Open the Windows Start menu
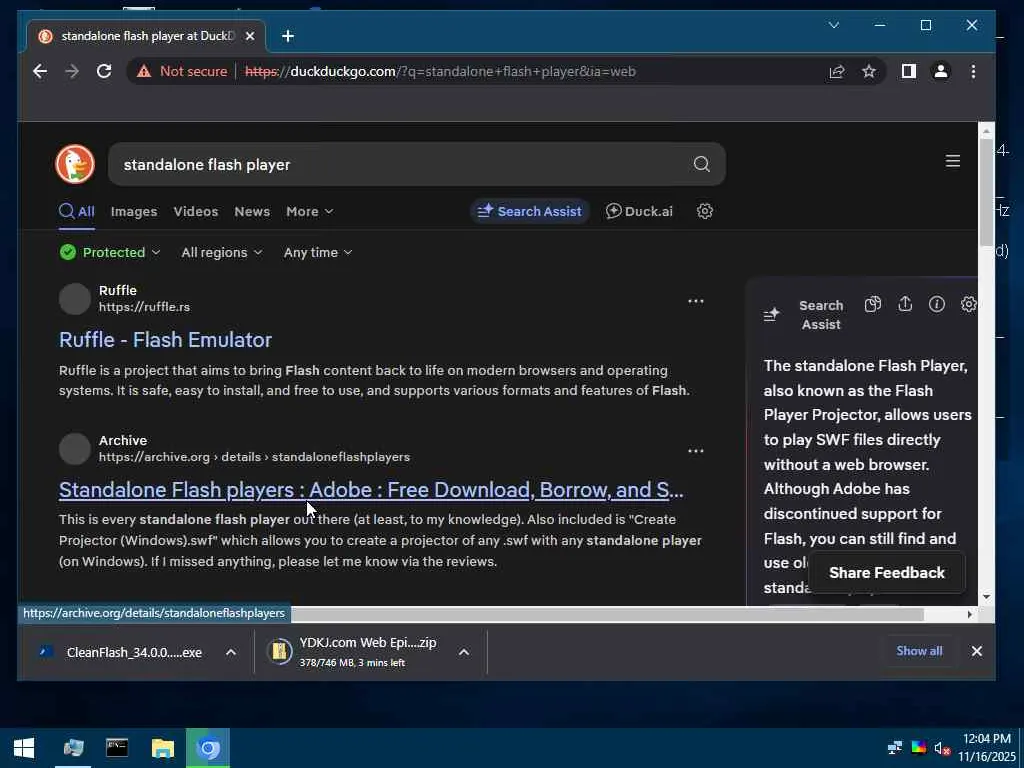 (24, 748)
